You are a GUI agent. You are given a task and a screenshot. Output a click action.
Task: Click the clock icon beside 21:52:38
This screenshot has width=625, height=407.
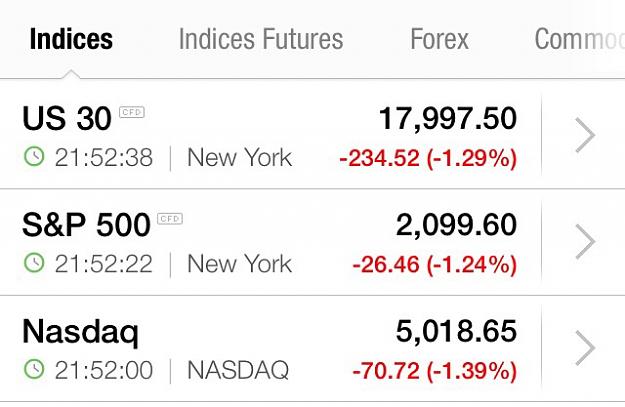click(34, 157)
